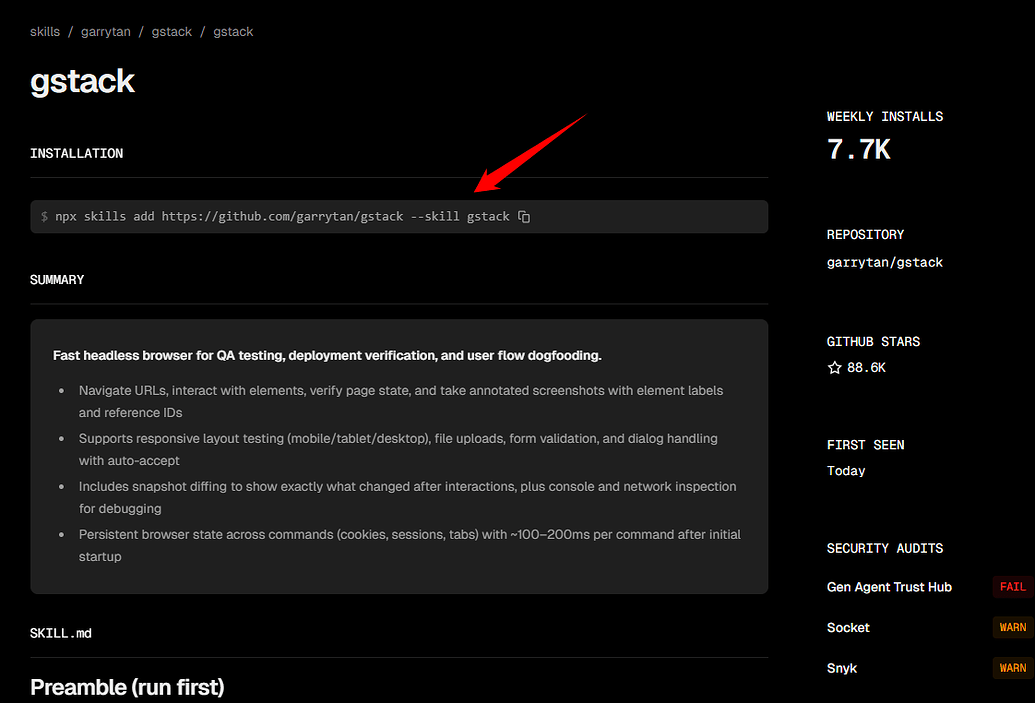This screenshot has height=703, width=1035.
Task: Click the 'Preamble (run first)' heading
Action: point(127,687)
